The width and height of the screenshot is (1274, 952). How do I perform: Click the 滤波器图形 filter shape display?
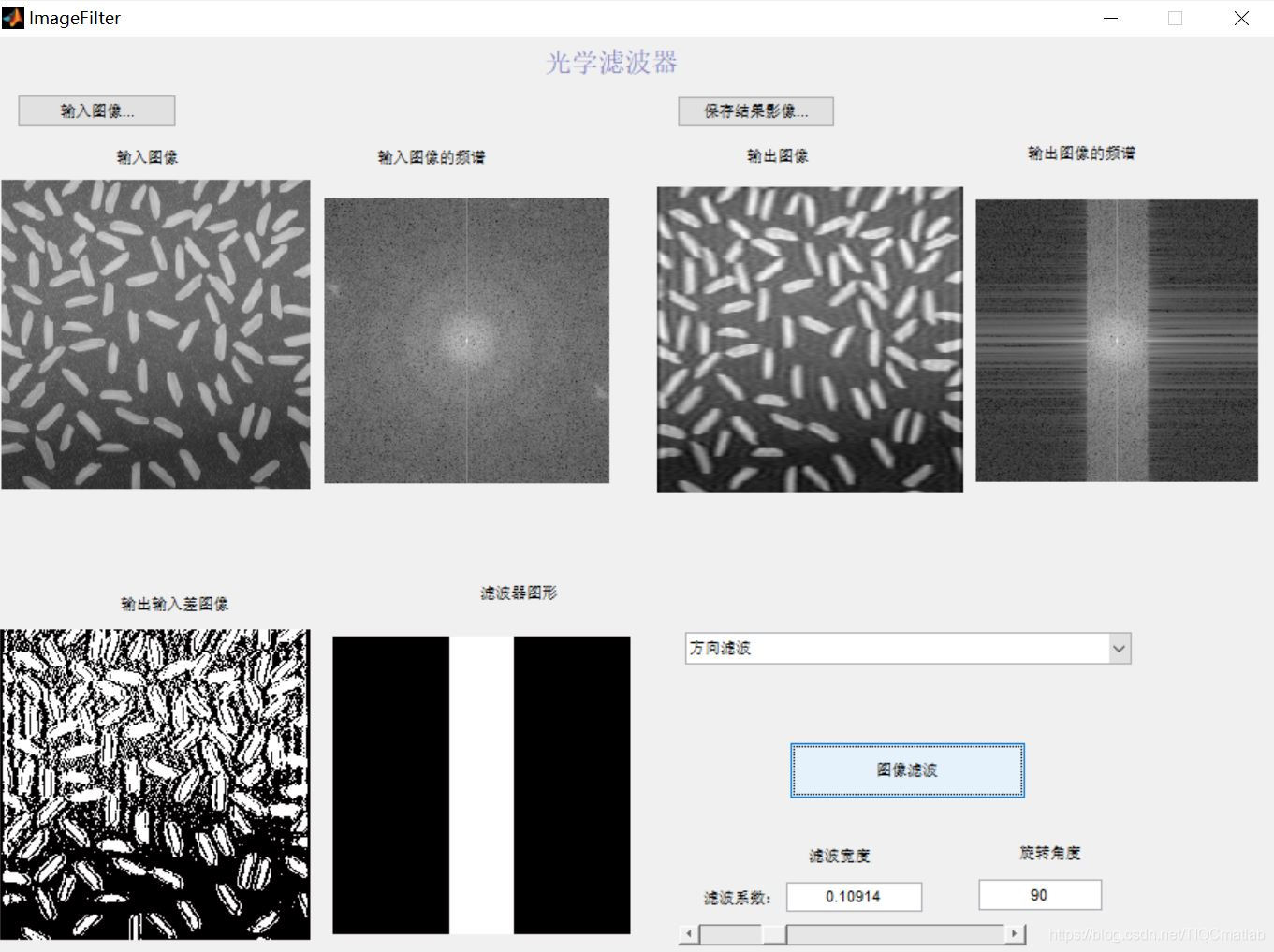[x=481, y=784]
